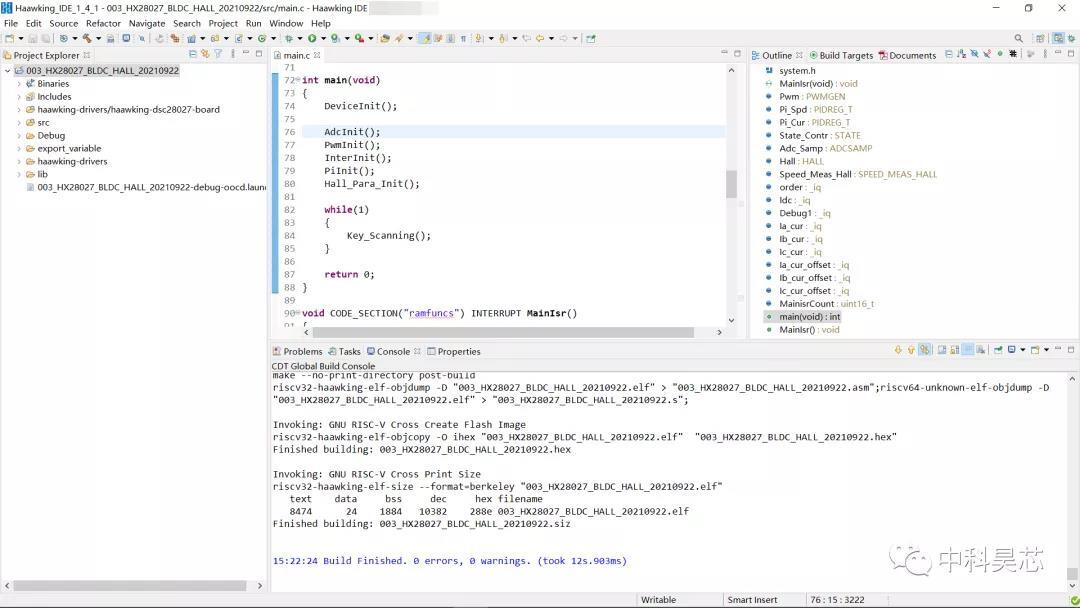1080x608 pixels.
Task: Toggle Link with Editor in Project Explorer
Action: (205, 54)
